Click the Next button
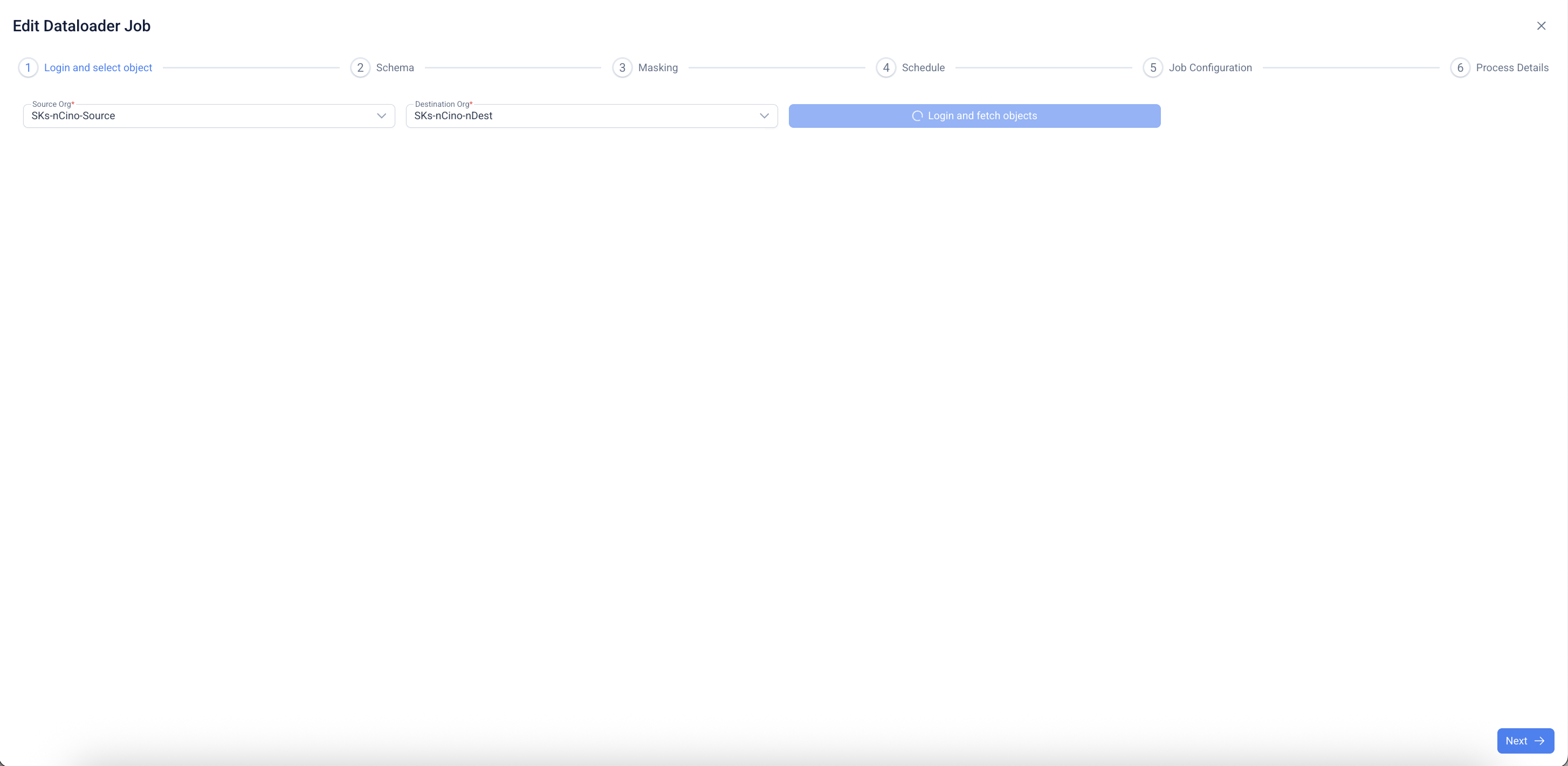 pyautogui.click(x=1524, y=741)
